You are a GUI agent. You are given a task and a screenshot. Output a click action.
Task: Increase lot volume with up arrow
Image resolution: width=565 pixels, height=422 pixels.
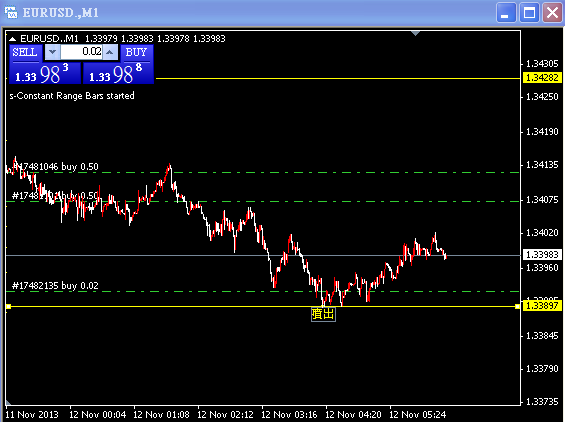pos(110,52)
